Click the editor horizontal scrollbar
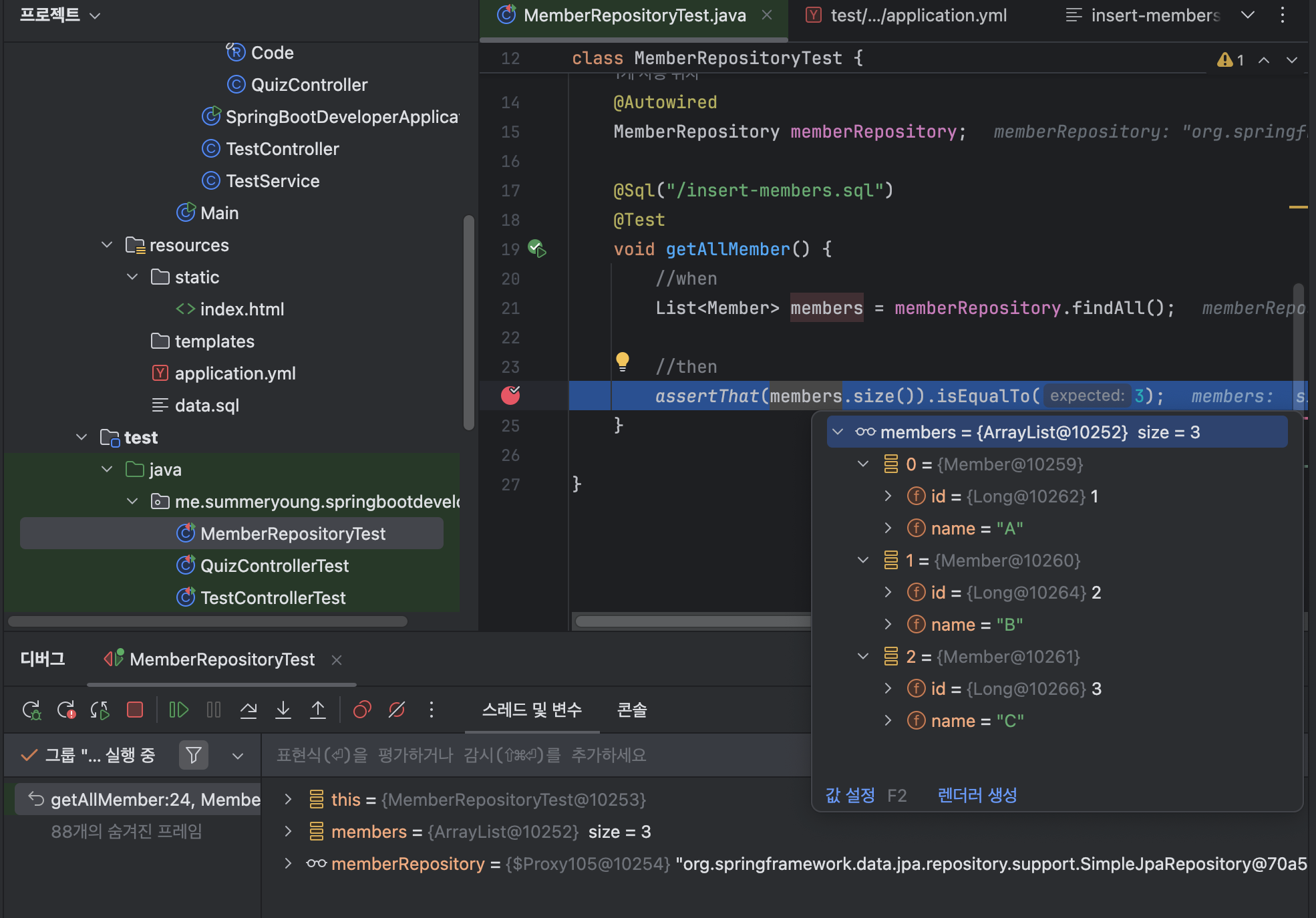The height and width of the screenshot is (918, 1316). 691,621
